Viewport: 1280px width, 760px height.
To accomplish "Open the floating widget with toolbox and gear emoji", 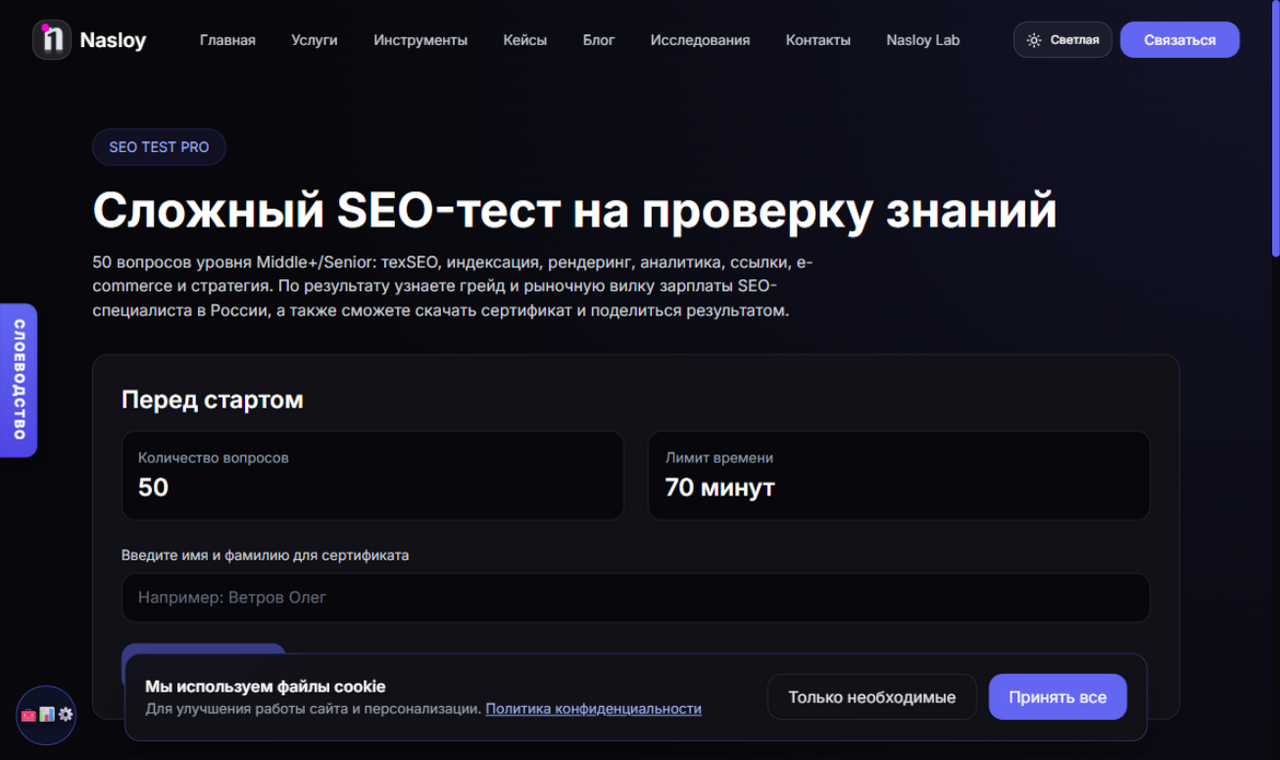I will click(x=46, y=715).
